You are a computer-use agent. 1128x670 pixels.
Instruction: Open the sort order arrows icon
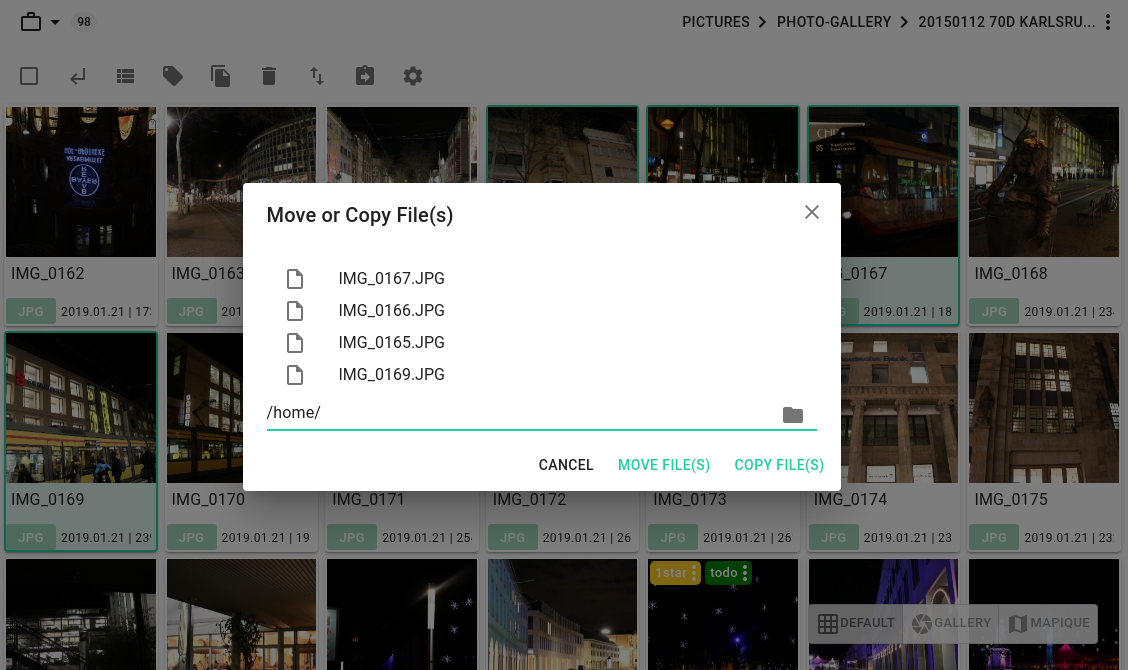click(x=317, y=76)
